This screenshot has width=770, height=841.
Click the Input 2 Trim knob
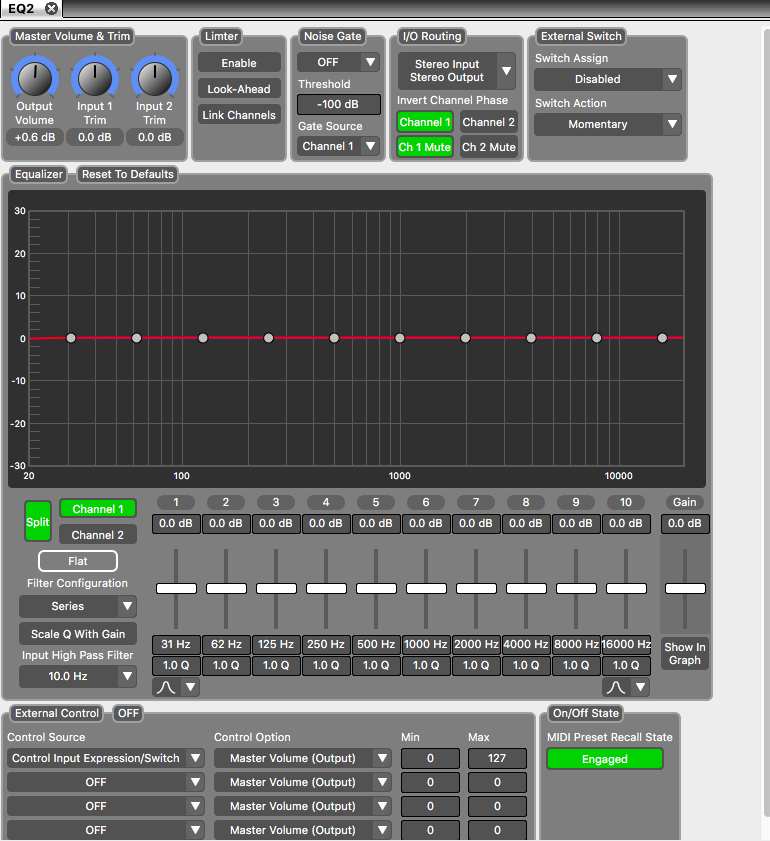point(155,79)
